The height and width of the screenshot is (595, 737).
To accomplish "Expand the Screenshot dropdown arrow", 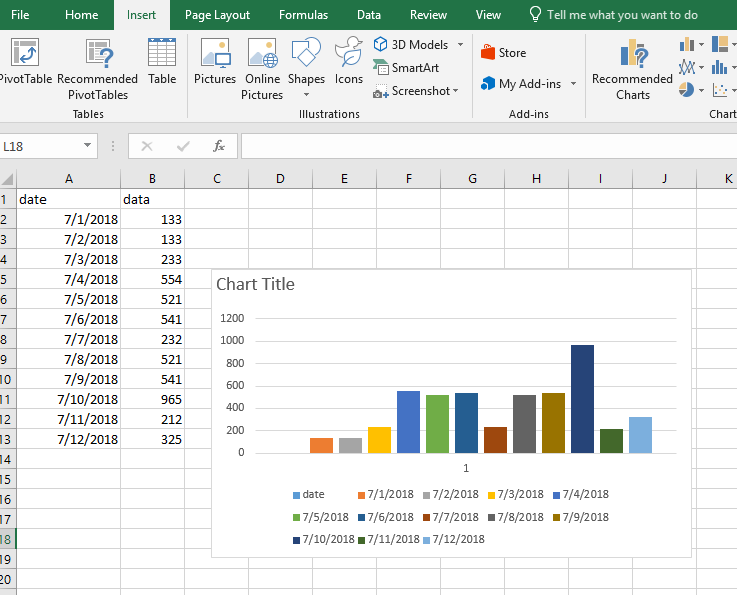I will 455,90.
